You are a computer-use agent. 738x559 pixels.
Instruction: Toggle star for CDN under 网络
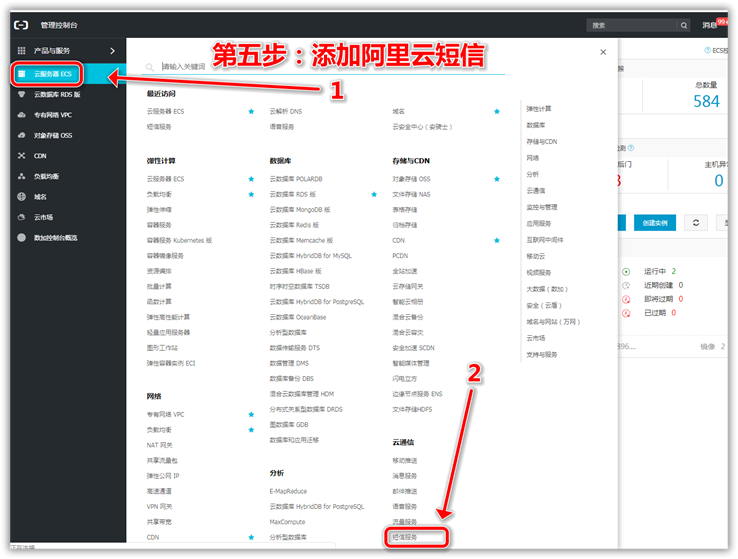251,537
